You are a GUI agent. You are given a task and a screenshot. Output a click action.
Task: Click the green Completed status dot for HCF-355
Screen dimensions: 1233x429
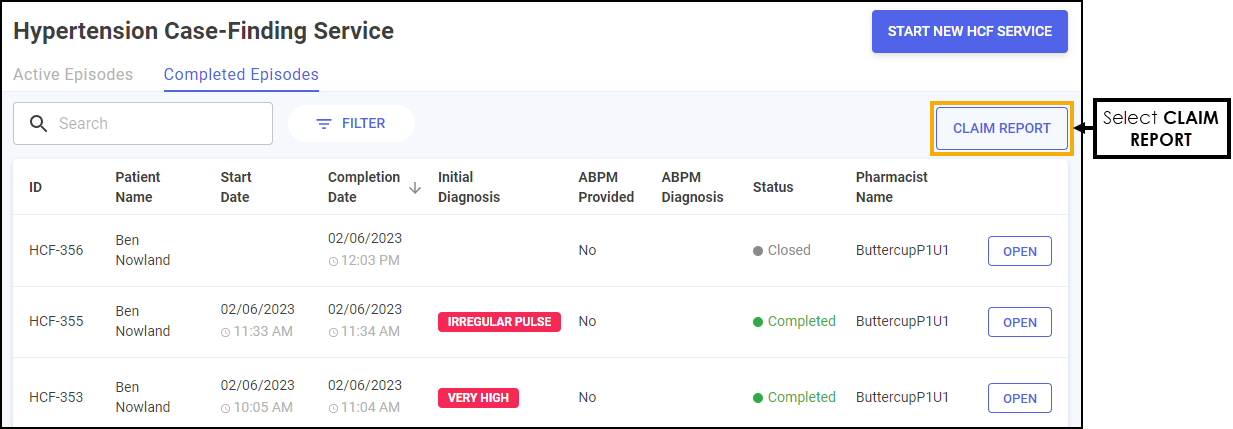click(x=758, y=322)
